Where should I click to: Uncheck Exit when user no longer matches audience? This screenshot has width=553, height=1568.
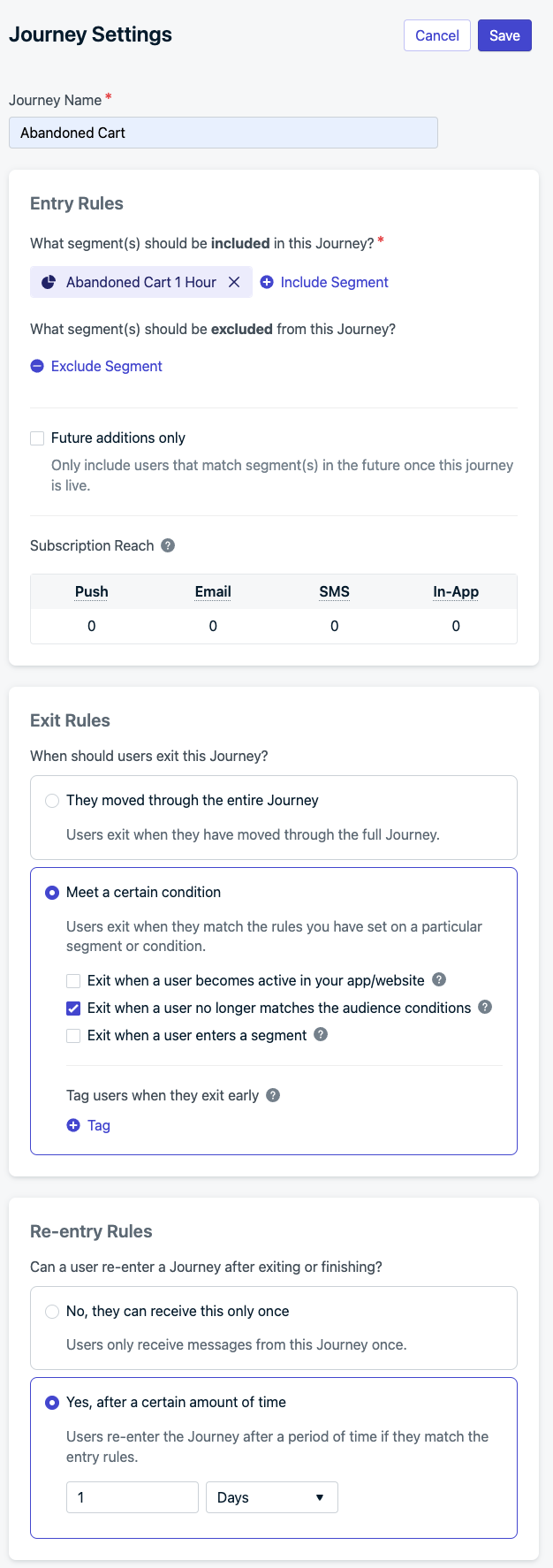(73, 1009)
